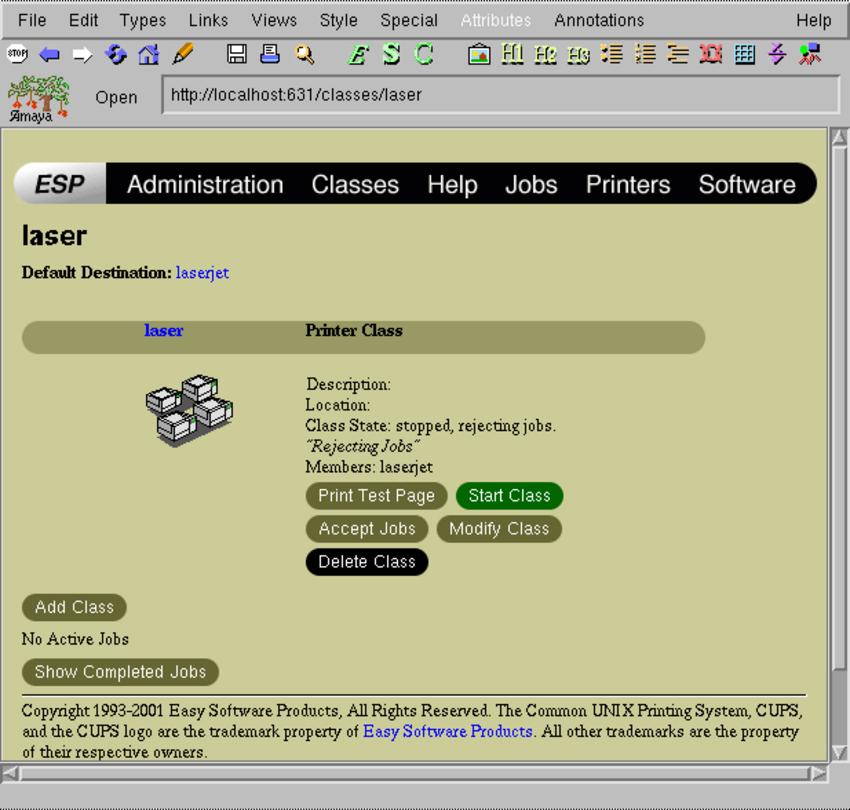Open the Annotations menu

(x=599, y=20)
